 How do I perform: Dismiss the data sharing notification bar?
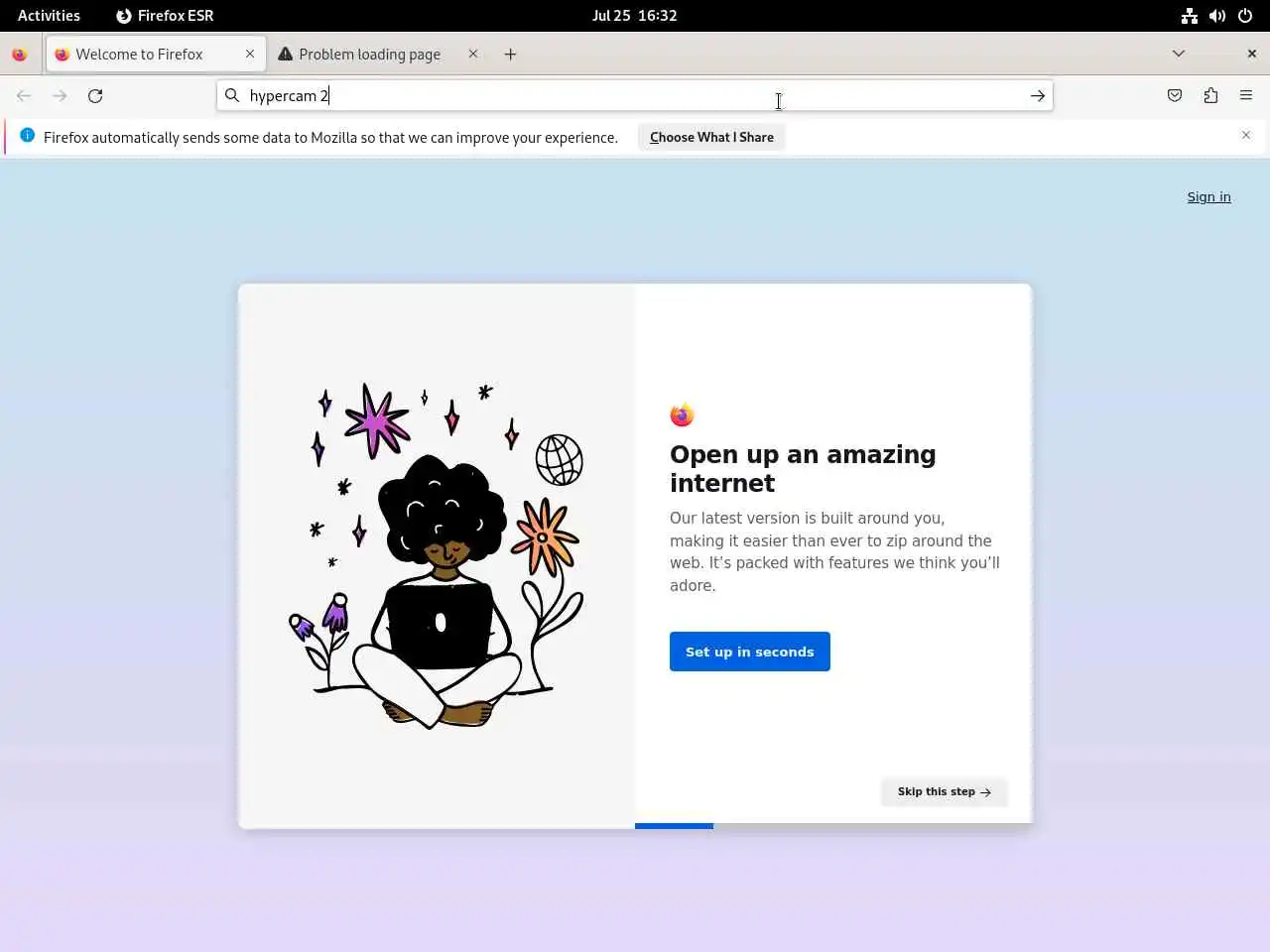(x=1246, y=135)
